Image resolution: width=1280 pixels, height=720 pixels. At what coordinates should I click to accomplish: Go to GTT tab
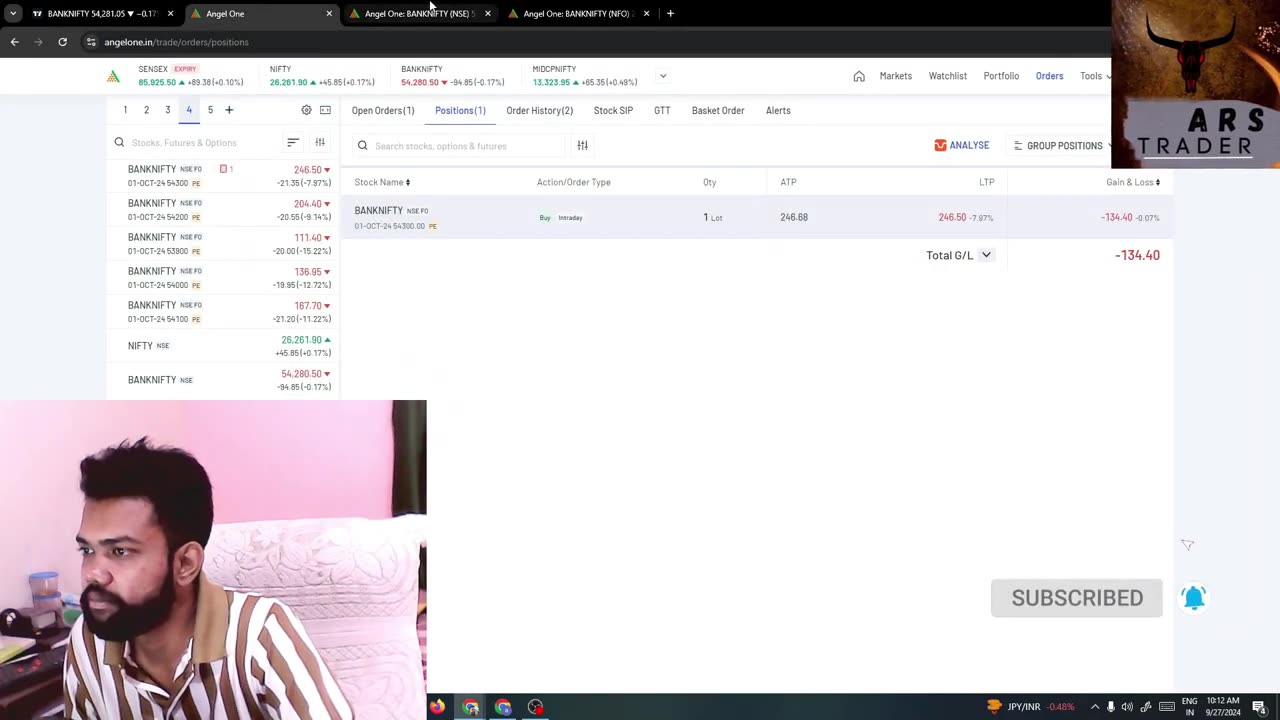point(662,111)
